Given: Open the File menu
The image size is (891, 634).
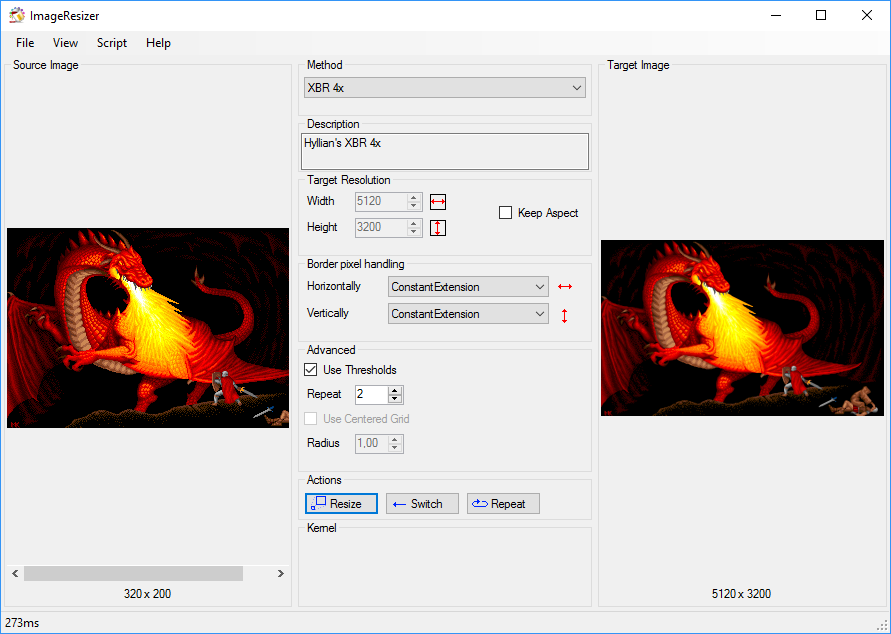Looking at the screenshot, I should point(25,43).
